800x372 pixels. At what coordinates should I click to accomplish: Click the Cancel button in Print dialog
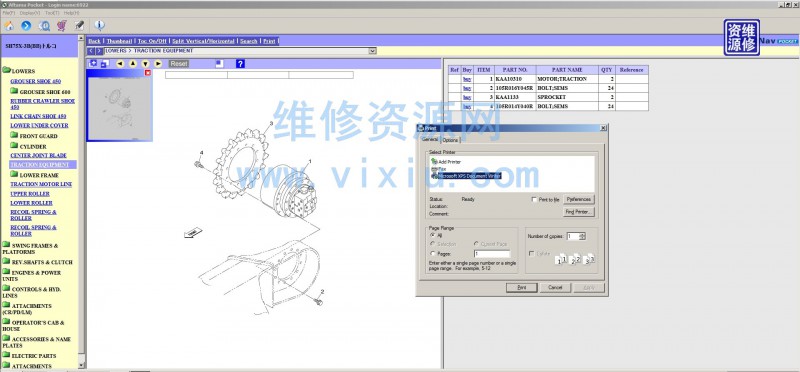point(555,288)
